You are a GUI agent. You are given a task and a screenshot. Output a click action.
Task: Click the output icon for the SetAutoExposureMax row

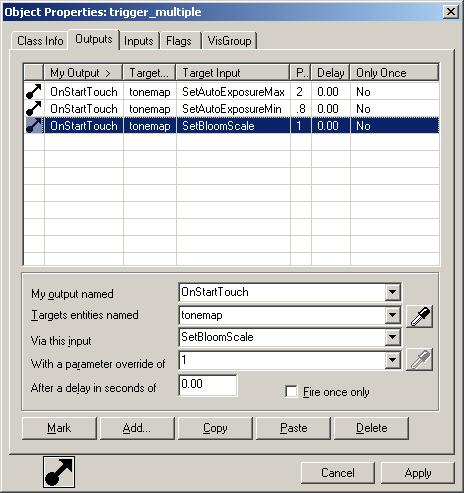pos(34,91)
